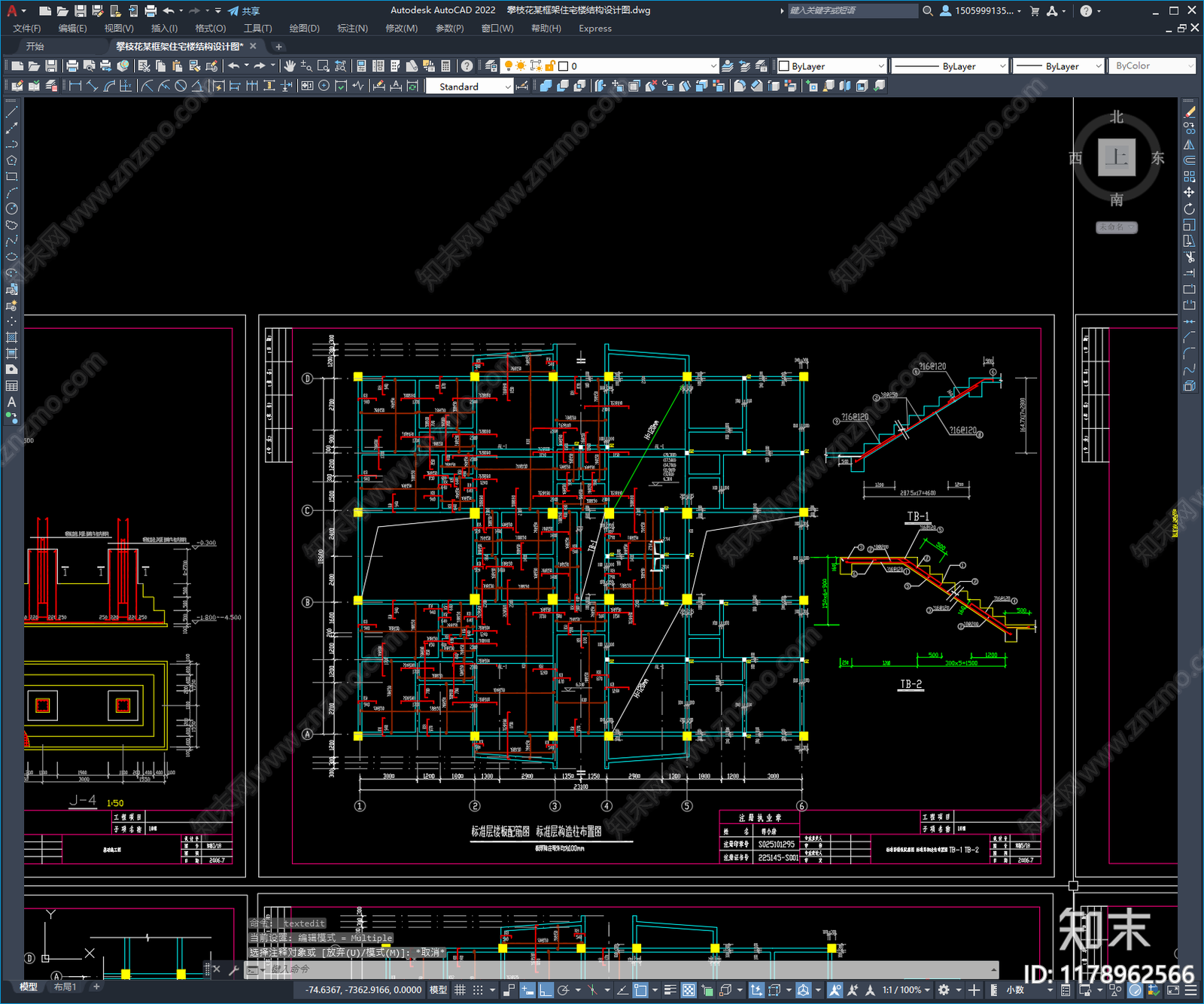Screen dimensions: 1204x1004
Task: Click the Erase tool in the modify toolbar
Action: tap(1189, 112)
